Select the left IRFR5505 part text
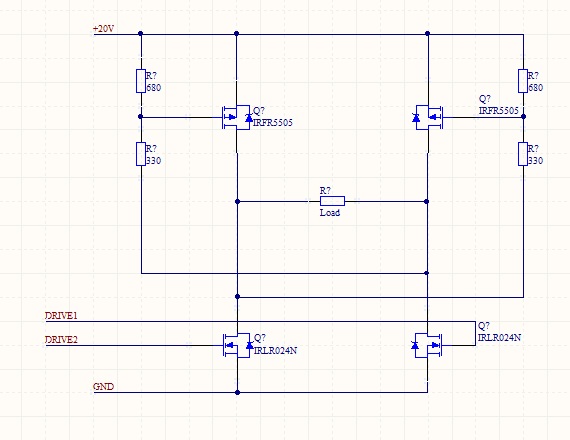The width and height of the screenshot is (570, 440). click(273, 123)
